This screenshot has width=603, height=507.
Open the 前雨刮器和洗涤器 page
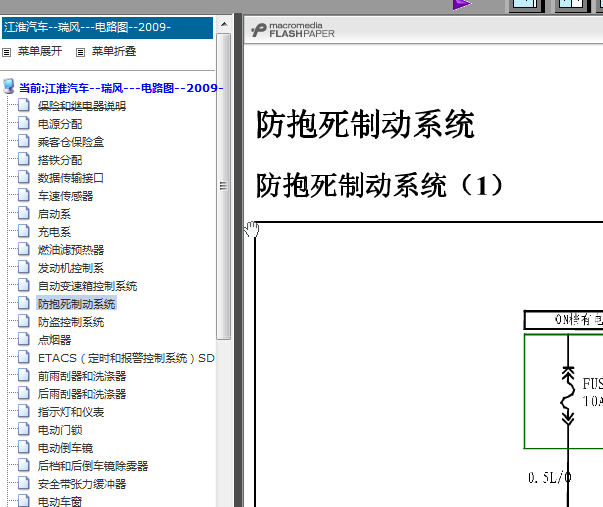[82, 376]
